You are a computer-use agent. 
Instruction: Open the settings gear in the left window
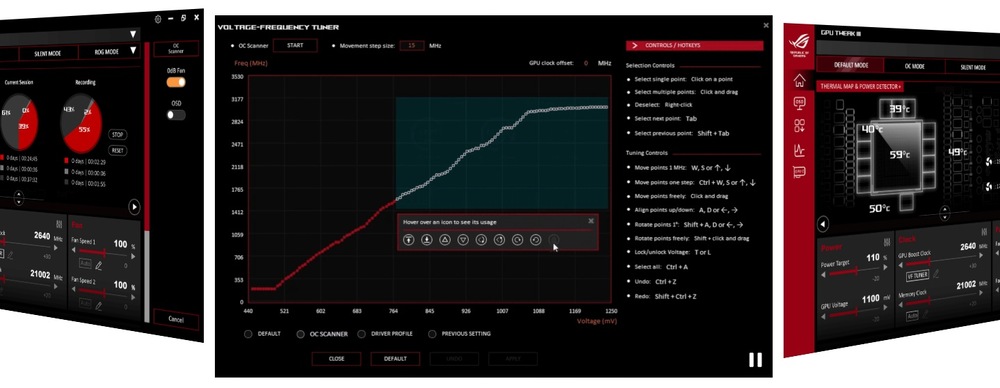(158, 19)
